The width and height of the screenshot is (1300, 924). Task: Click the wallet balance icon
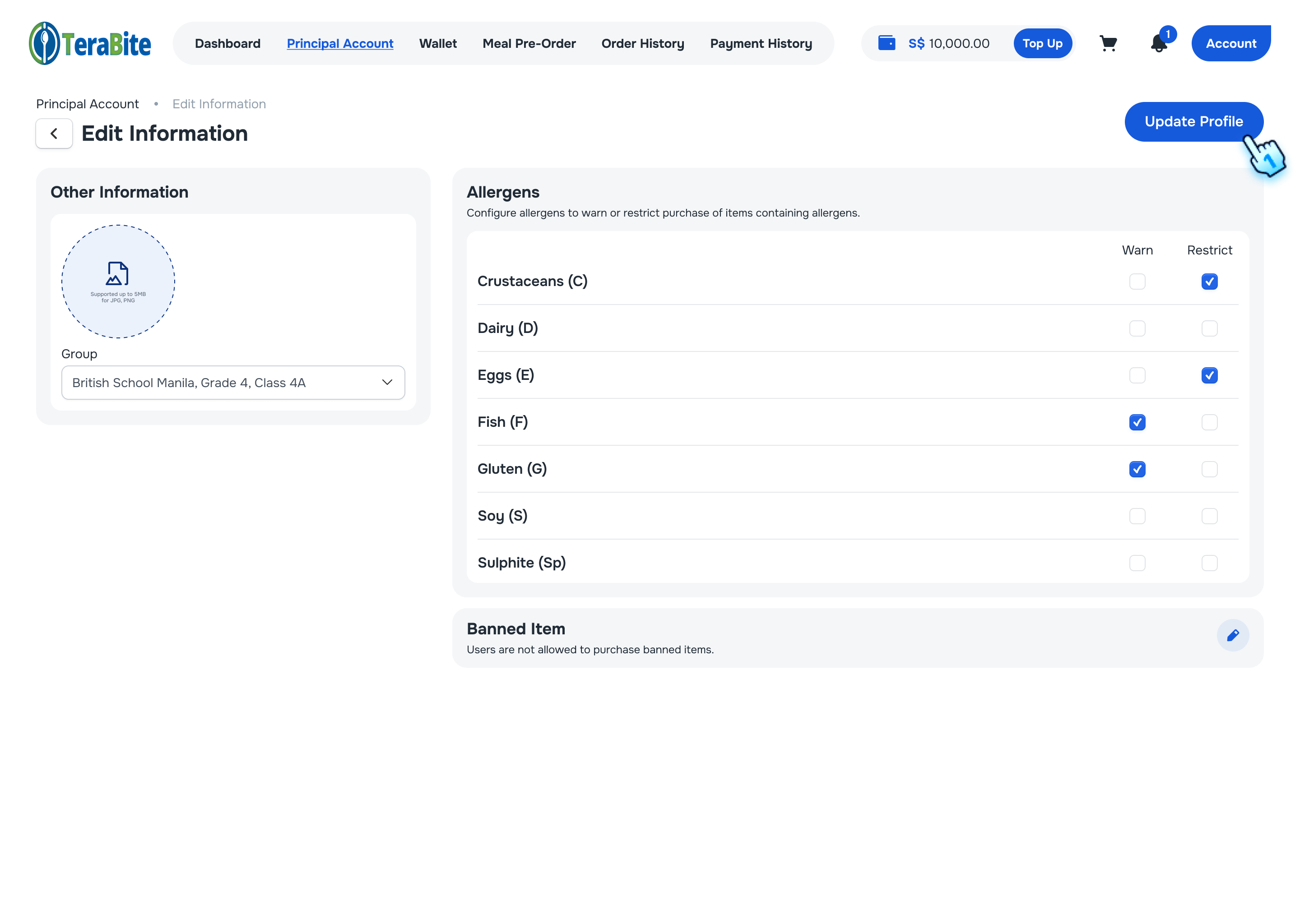(x=886, y=43)
